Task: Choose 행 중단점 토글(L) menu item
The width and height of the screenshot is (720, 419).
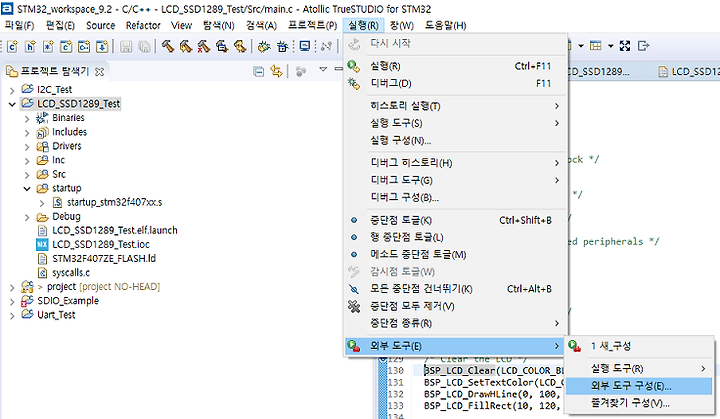Action: (x=456, y=238)
